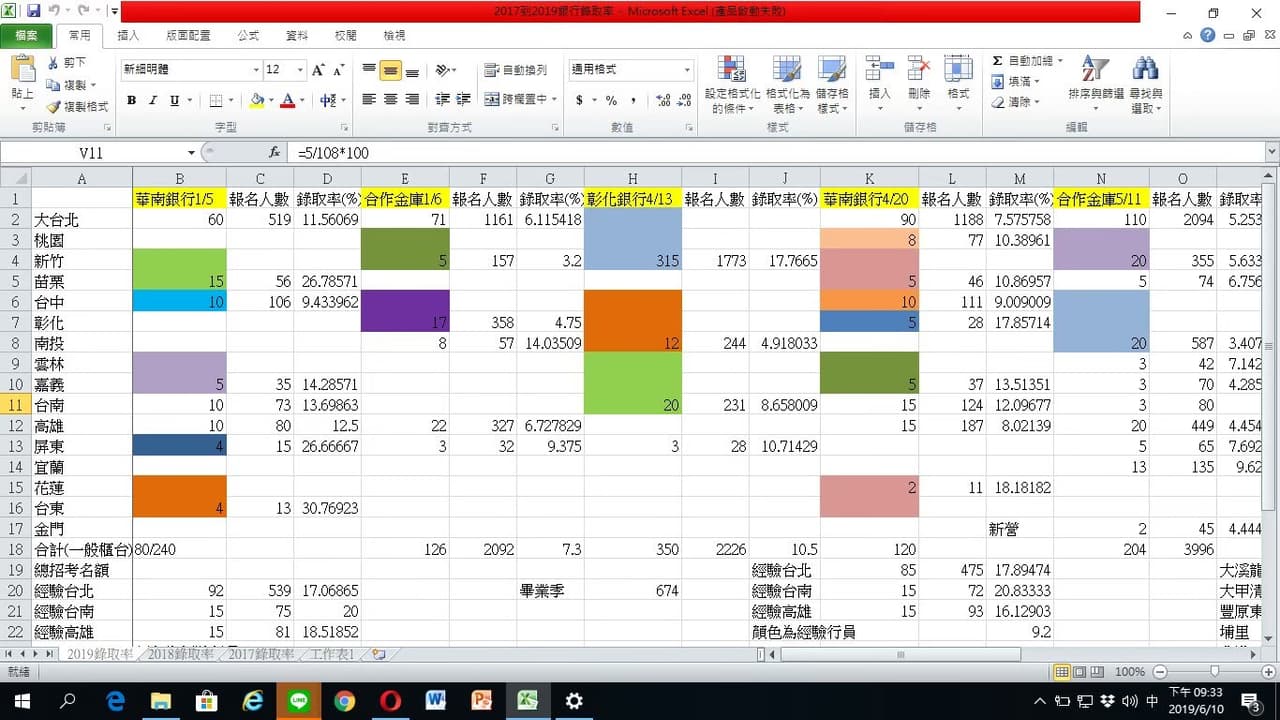The image size is (1280, 720).
Task: Apply font color with the red A
Action: click(289, 100)
